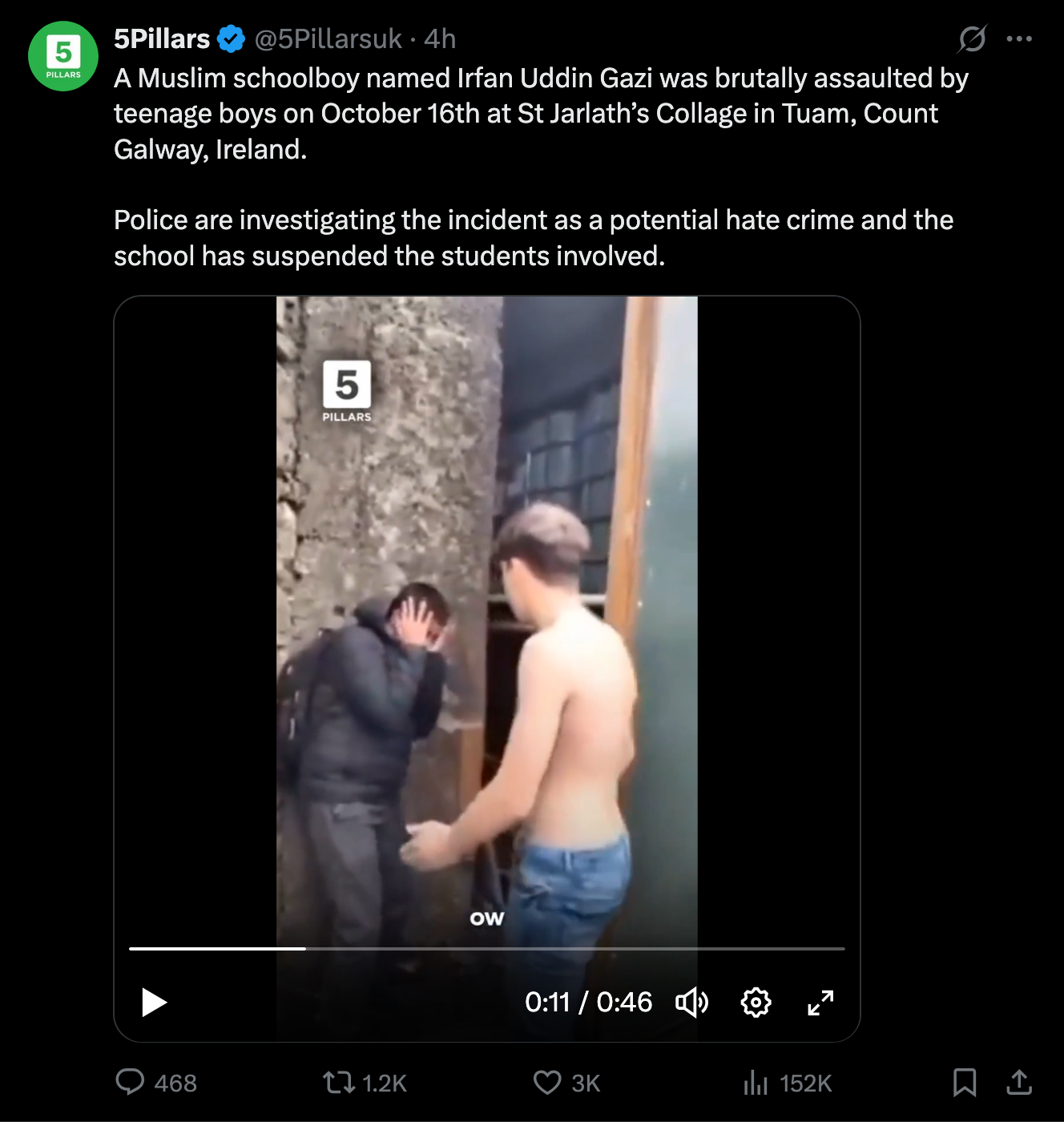Screen dimensions: 1064x1122
Task: Open the three-dot more options menu
Action: point(1019,38)
